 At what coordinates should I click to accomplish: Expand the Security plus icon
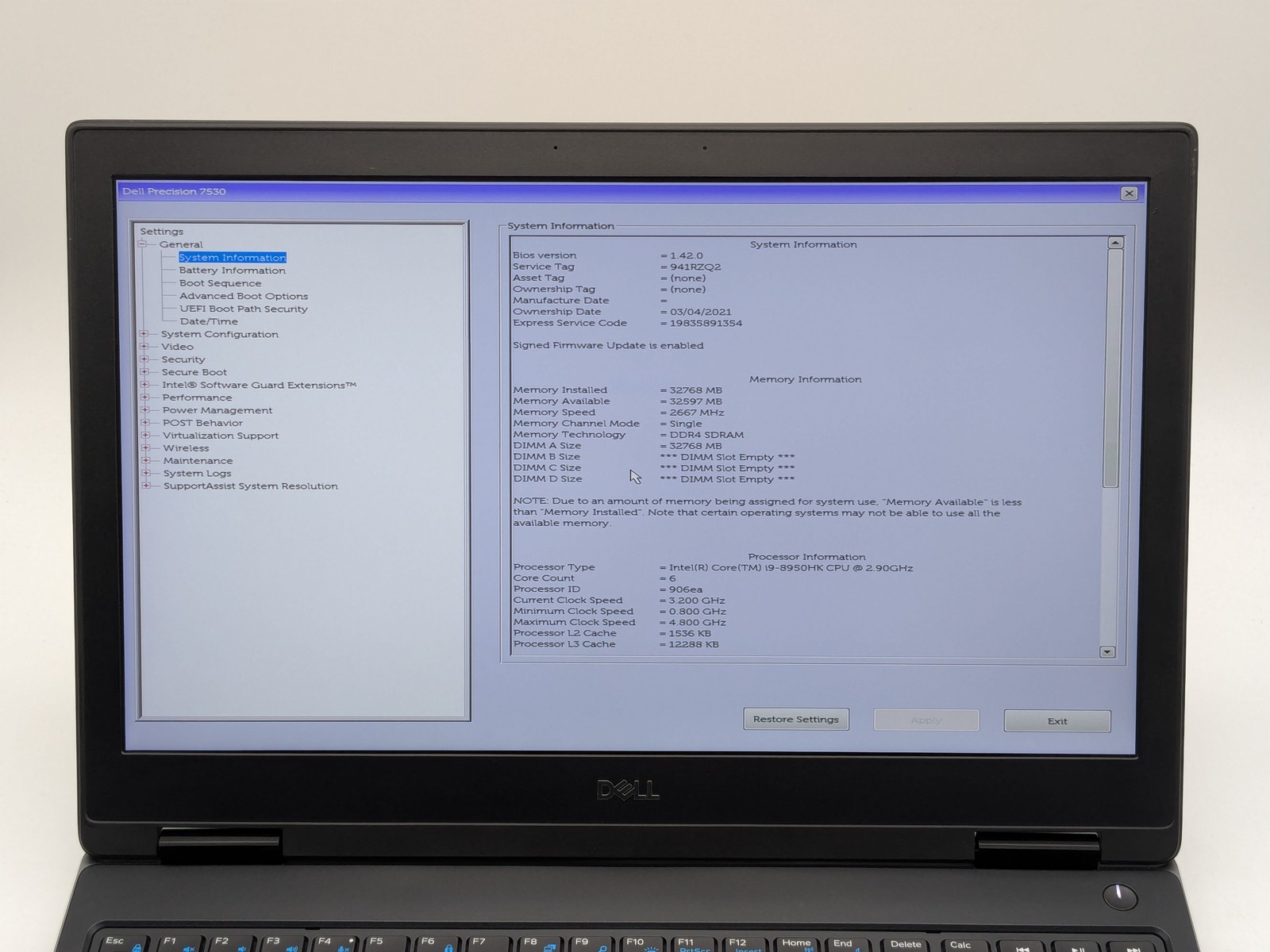click(144, 359)
